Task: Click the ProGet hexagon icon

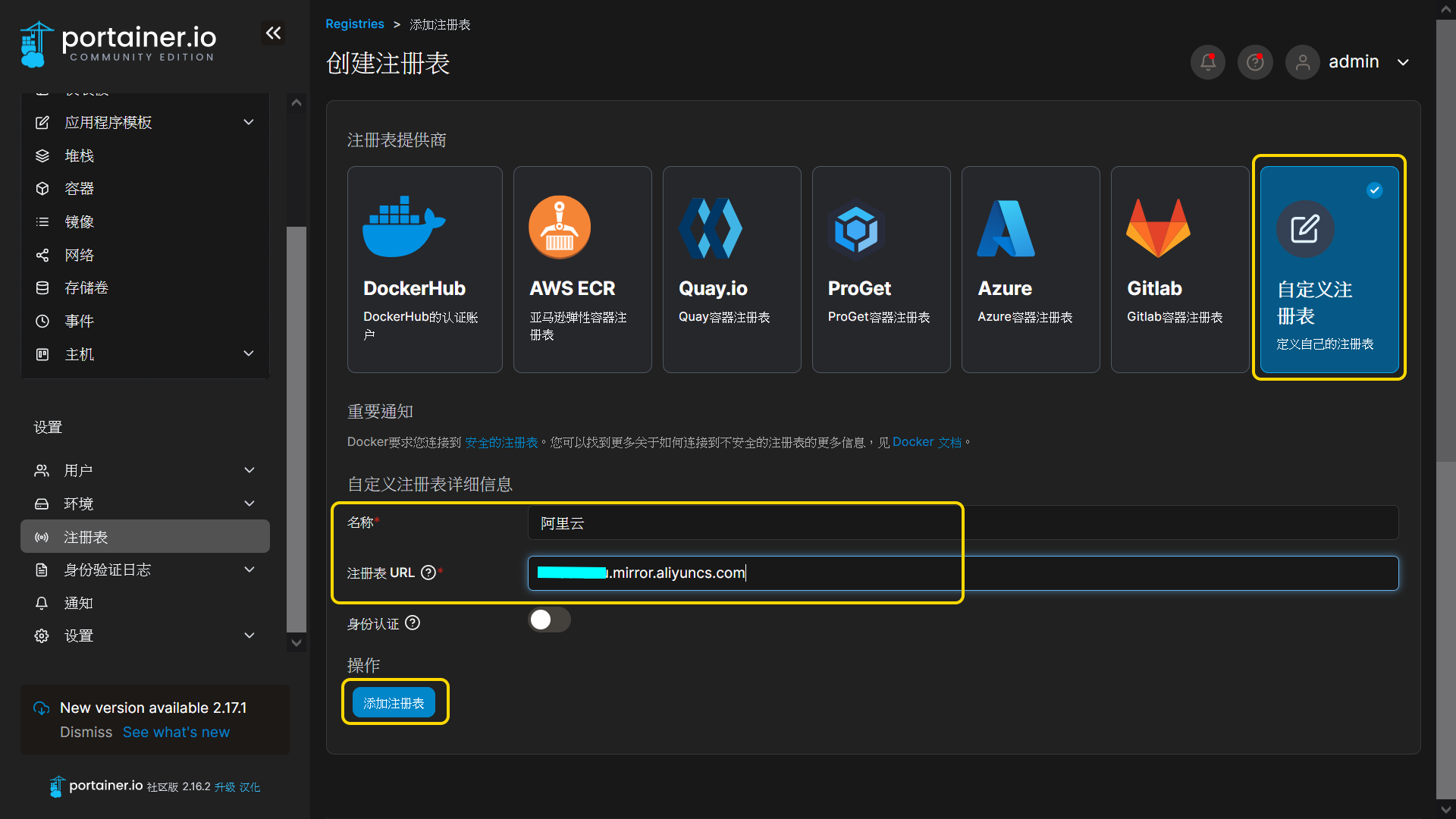Action: (x=856, y=228)
